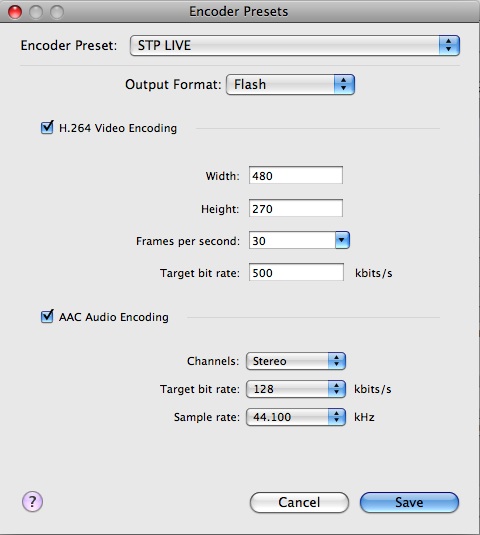The height and width of the screenshot is (535, 480).
Task: Disable H.264 Video Encoding checkbox
Action: pyautogui.click(x=47, y=128)
